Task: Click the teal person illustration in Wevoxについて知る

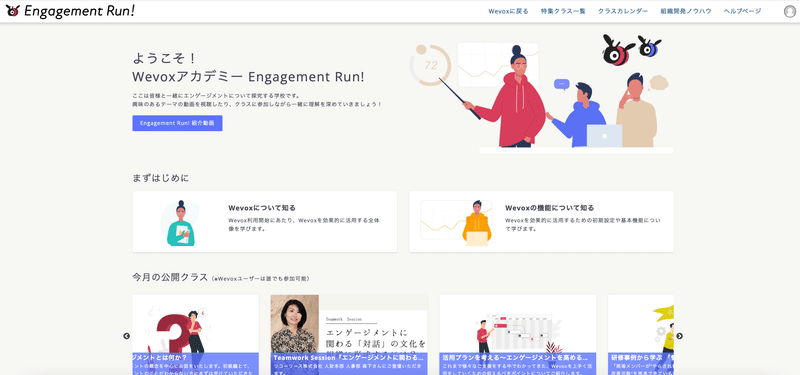Action: [181, 223]
